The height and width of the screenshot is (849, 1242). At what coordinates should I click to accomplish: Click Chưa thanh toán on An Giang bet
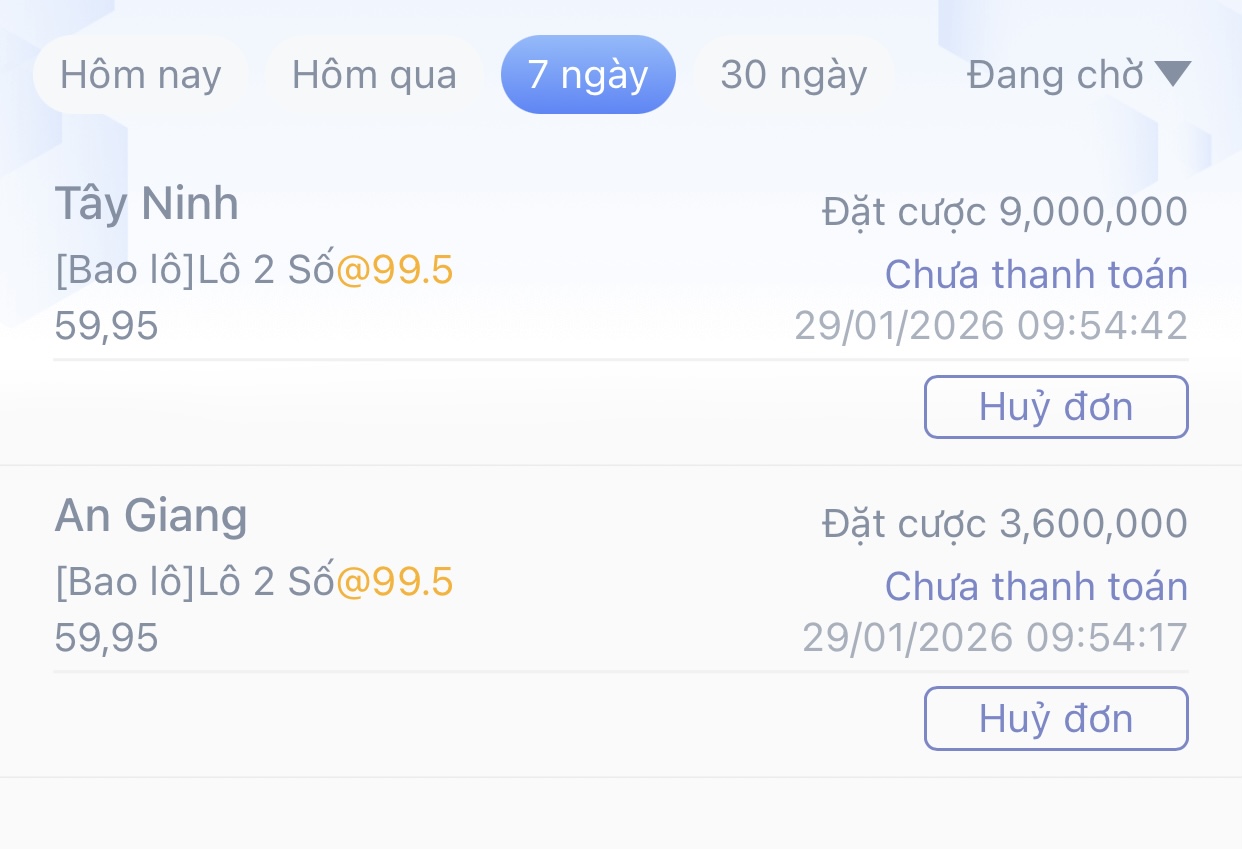[1036, 586]
